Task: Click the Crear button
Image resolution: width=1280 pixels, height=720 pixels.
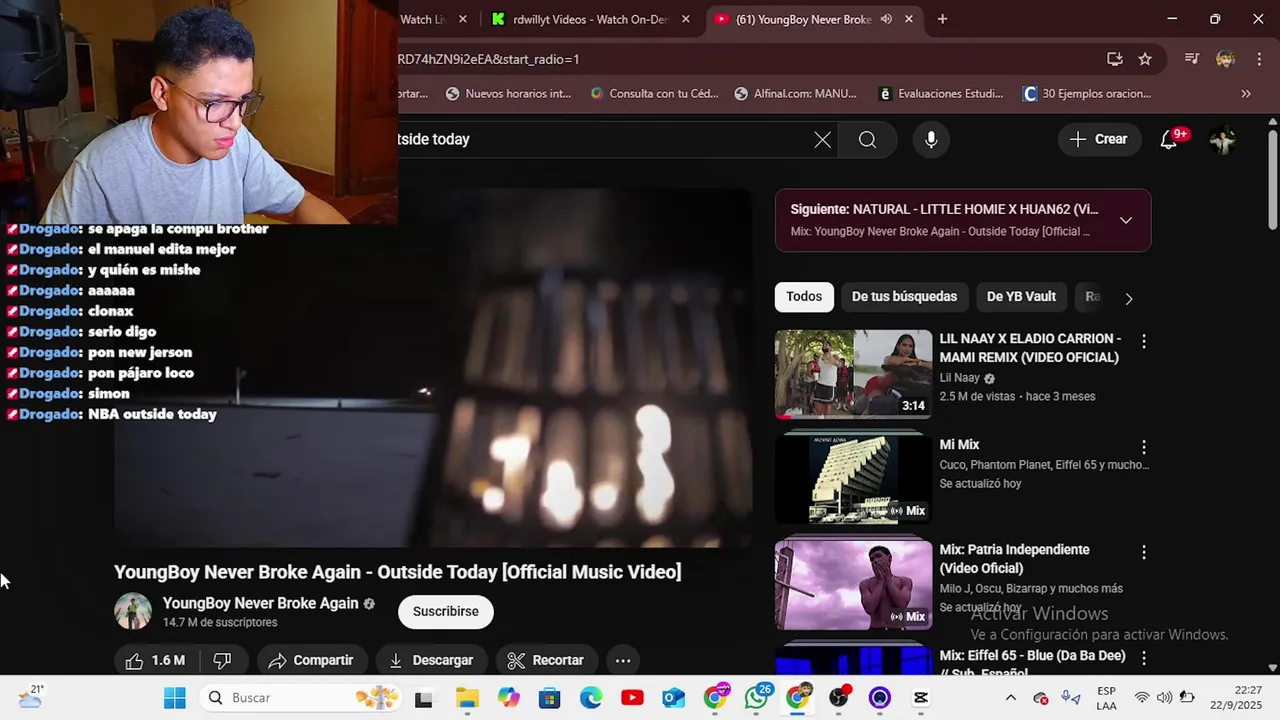Action: 1098,140
